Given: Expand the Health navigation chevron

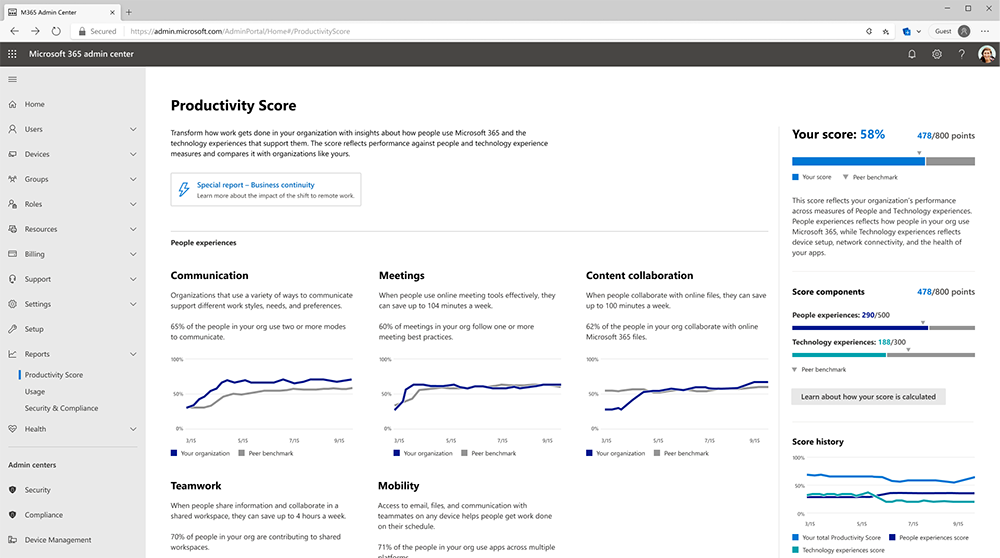Looking at the screenshot, I should pyautogui.click(x=133, y=429).
